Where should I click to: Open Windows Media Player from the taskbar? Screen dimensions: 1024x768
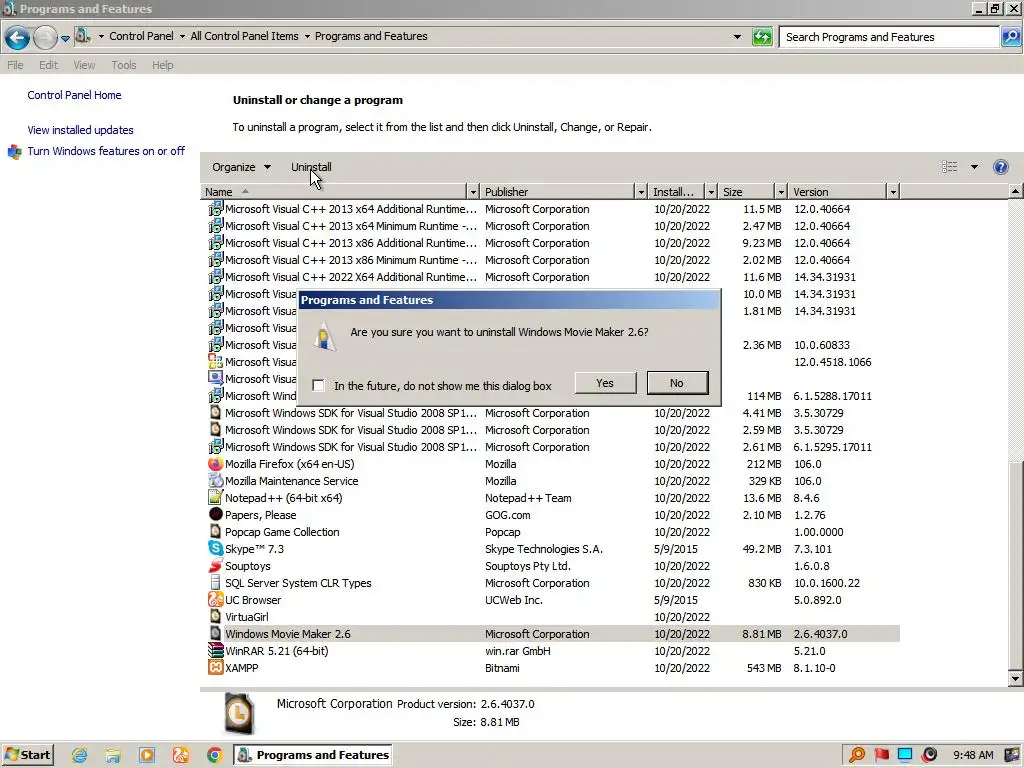click(147, 755)
